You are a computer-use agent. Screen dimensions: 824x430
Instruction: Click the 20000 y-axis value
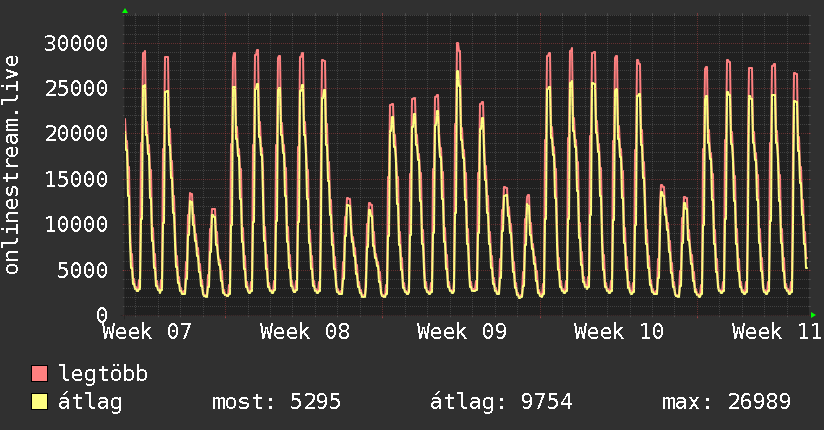[x=76, y=134]
